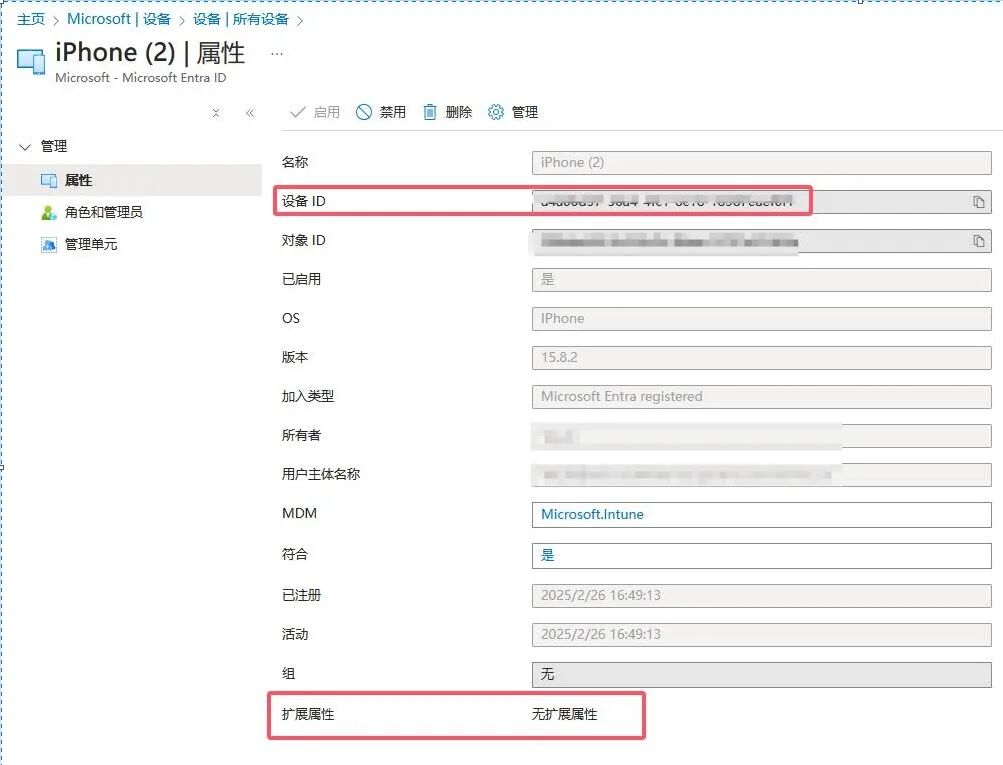
Task: Select the 无扩展属性 text
Action: [564, 714]
